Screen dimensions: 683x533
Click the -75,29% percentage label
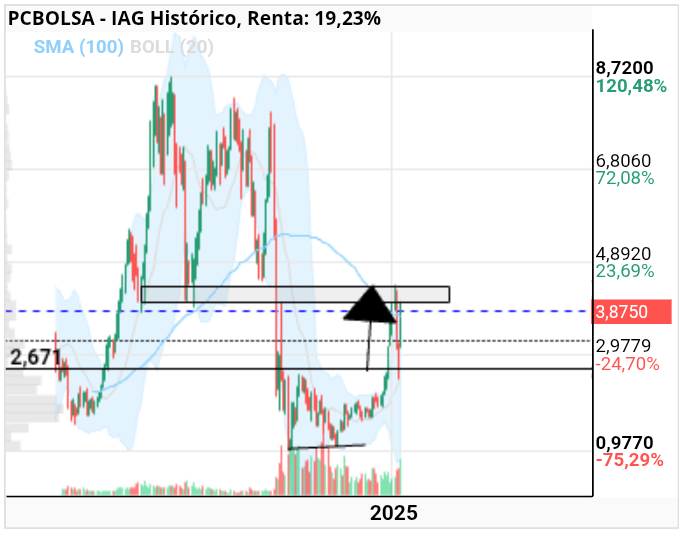(629, 460)
